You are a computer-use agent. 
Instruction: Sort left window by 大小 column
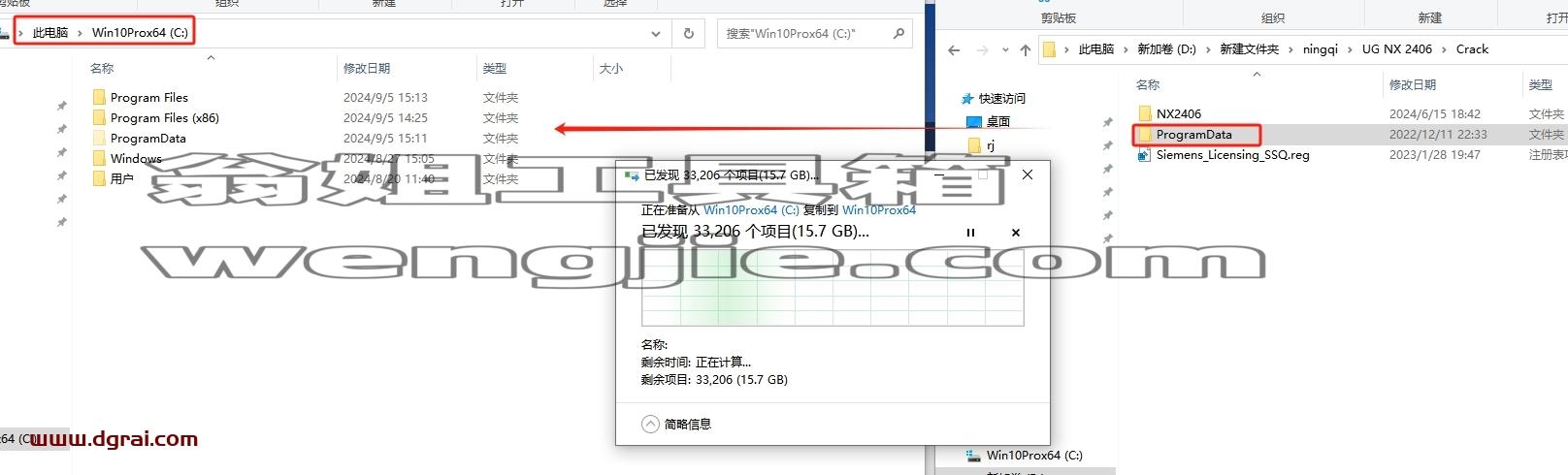pos(611,68)
